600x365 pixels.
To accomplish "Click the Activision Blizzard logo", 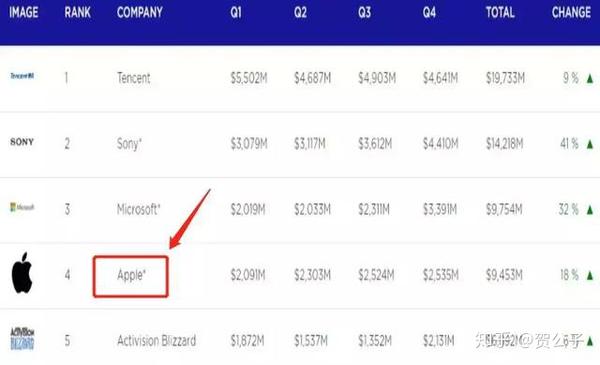I will (x=22, y=339).
